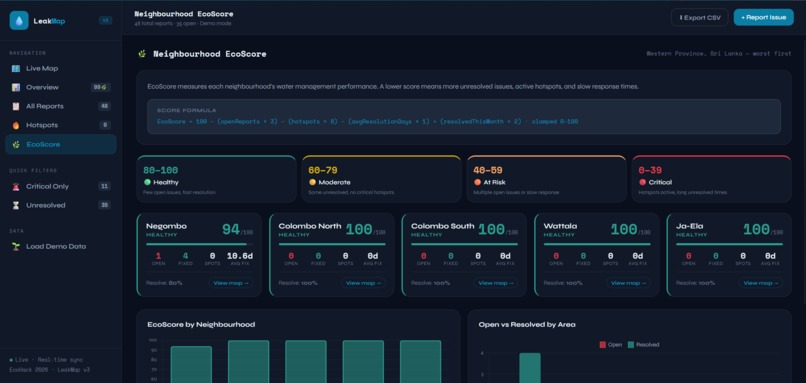Click the Load Demo Data sprout icon
The image size is (806, 383).
16,246
